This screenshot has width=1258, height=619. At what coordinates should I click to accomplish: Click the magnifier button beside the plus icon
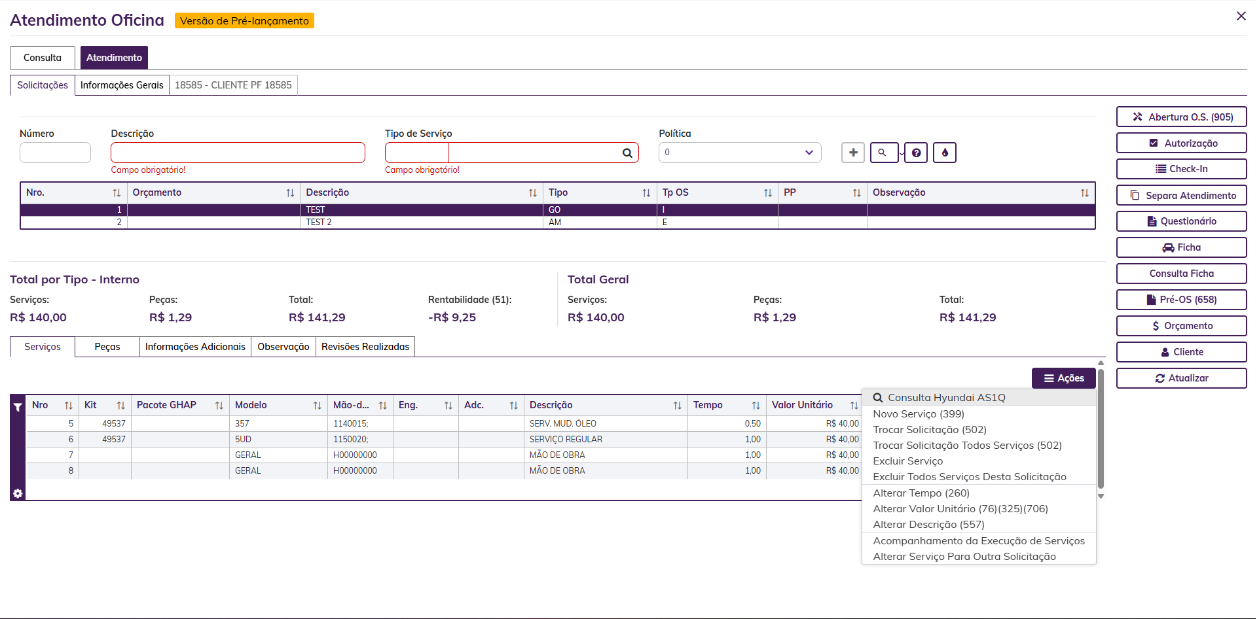(884, 152)
